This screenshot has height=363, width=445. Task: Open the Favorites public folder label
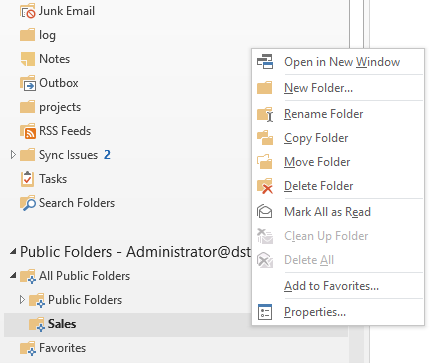pyautogui.click(x=63, y=348)
